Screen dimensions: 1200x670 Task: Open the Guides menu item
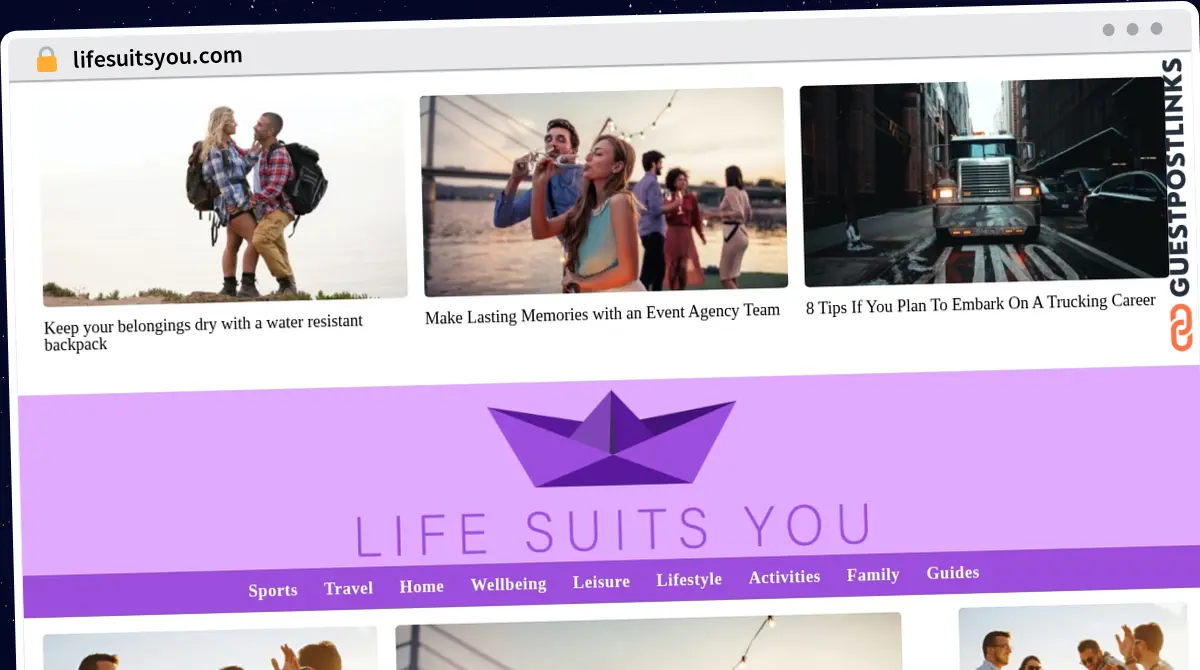coord(952,573)
